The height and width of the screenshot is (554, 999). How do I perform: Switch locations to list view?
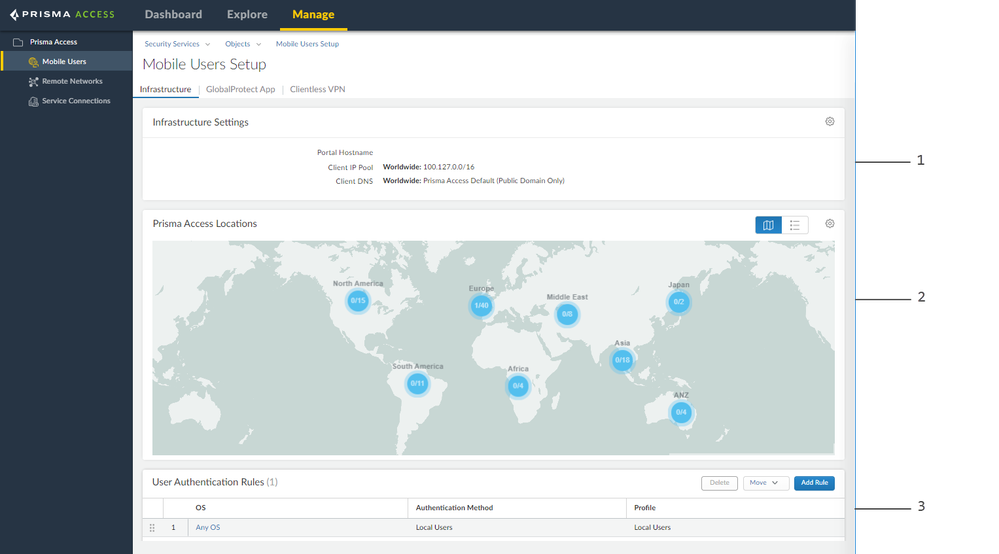click(794, 224)
